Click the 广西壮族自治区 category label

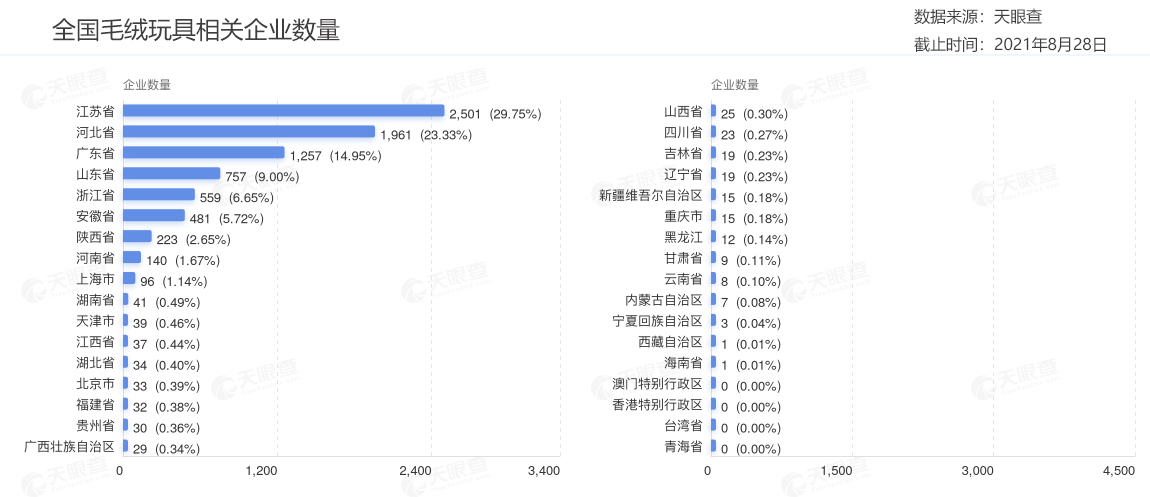(69, 447)
